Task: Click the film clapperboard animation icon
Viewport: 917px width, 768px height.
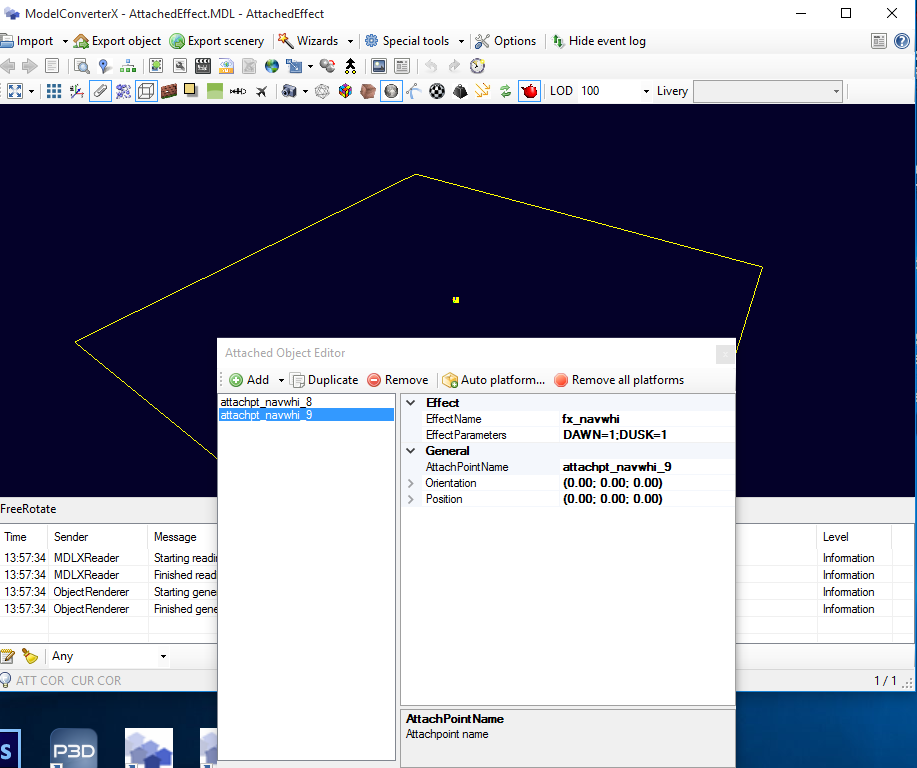Action: point(203,66)
